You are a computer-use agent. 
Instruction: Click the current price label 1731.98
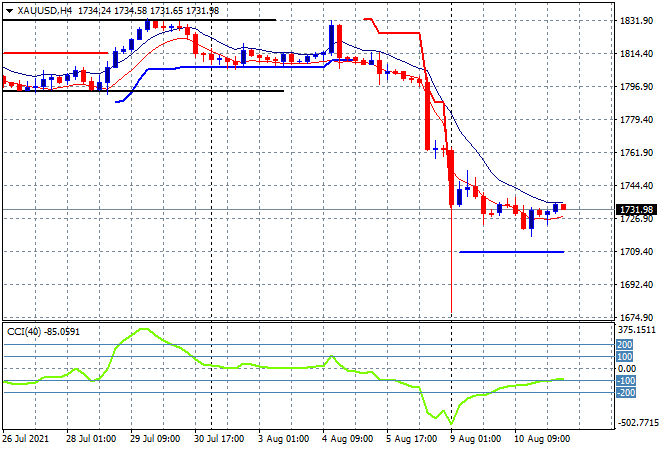pos(636,210)
